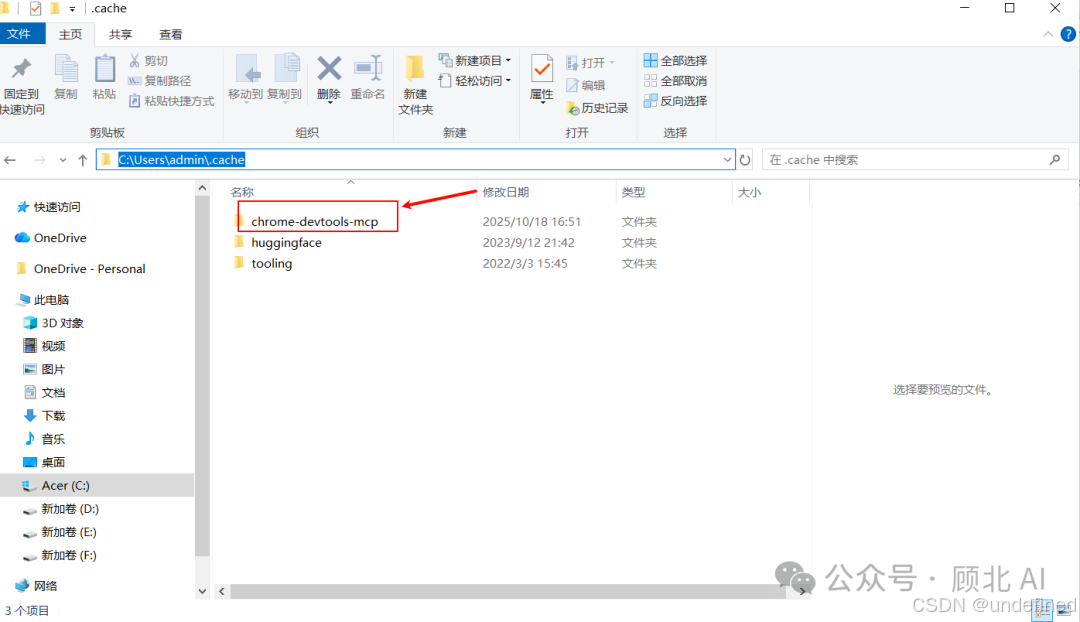Open Help via the blue question icon
Image resolution: width=1080 pixels, height=622 pixels.
[1068, 34]
